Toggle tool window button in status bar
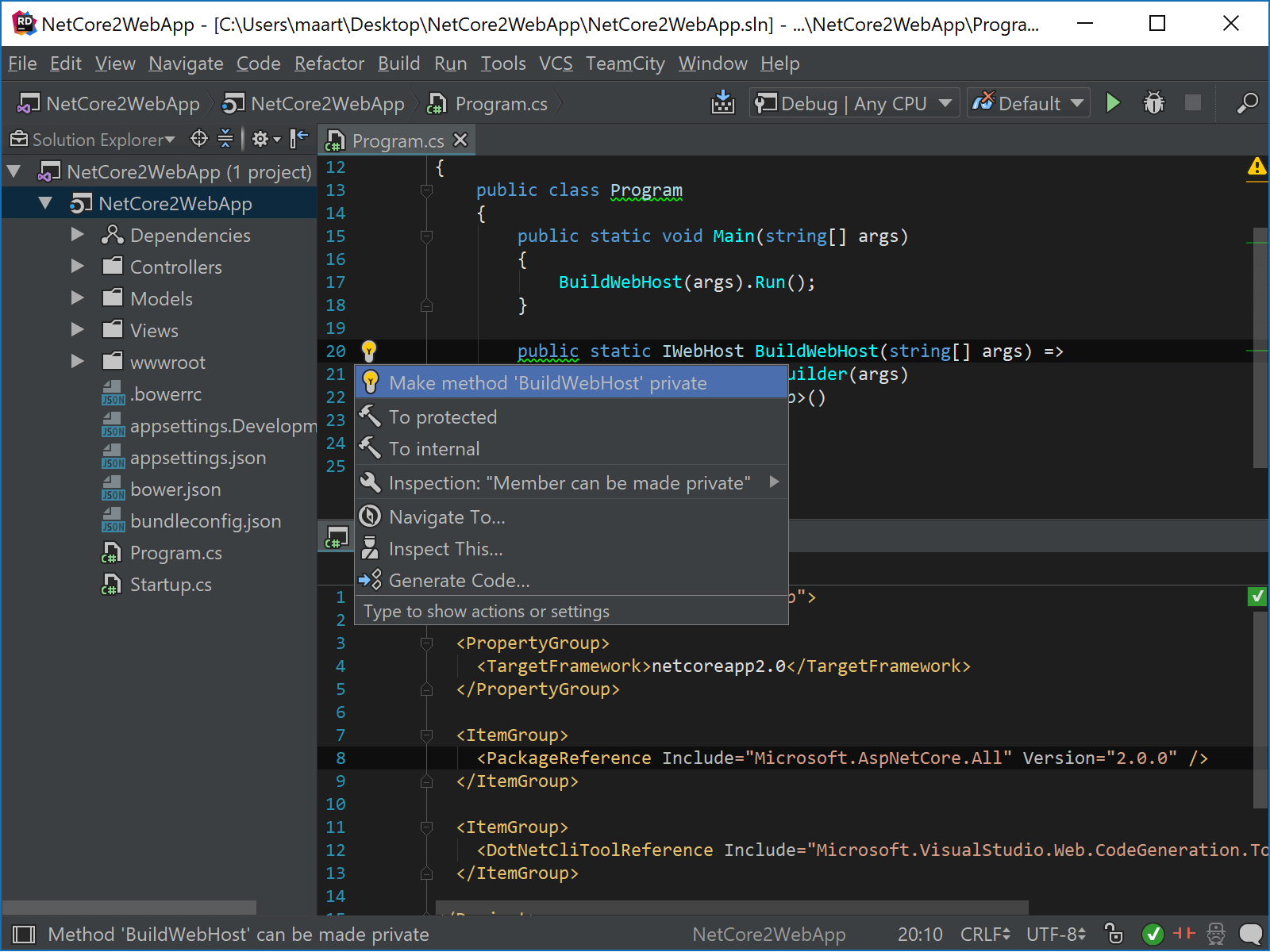The height and width of the screenshot is (952, 1270). tap(24, 935)
